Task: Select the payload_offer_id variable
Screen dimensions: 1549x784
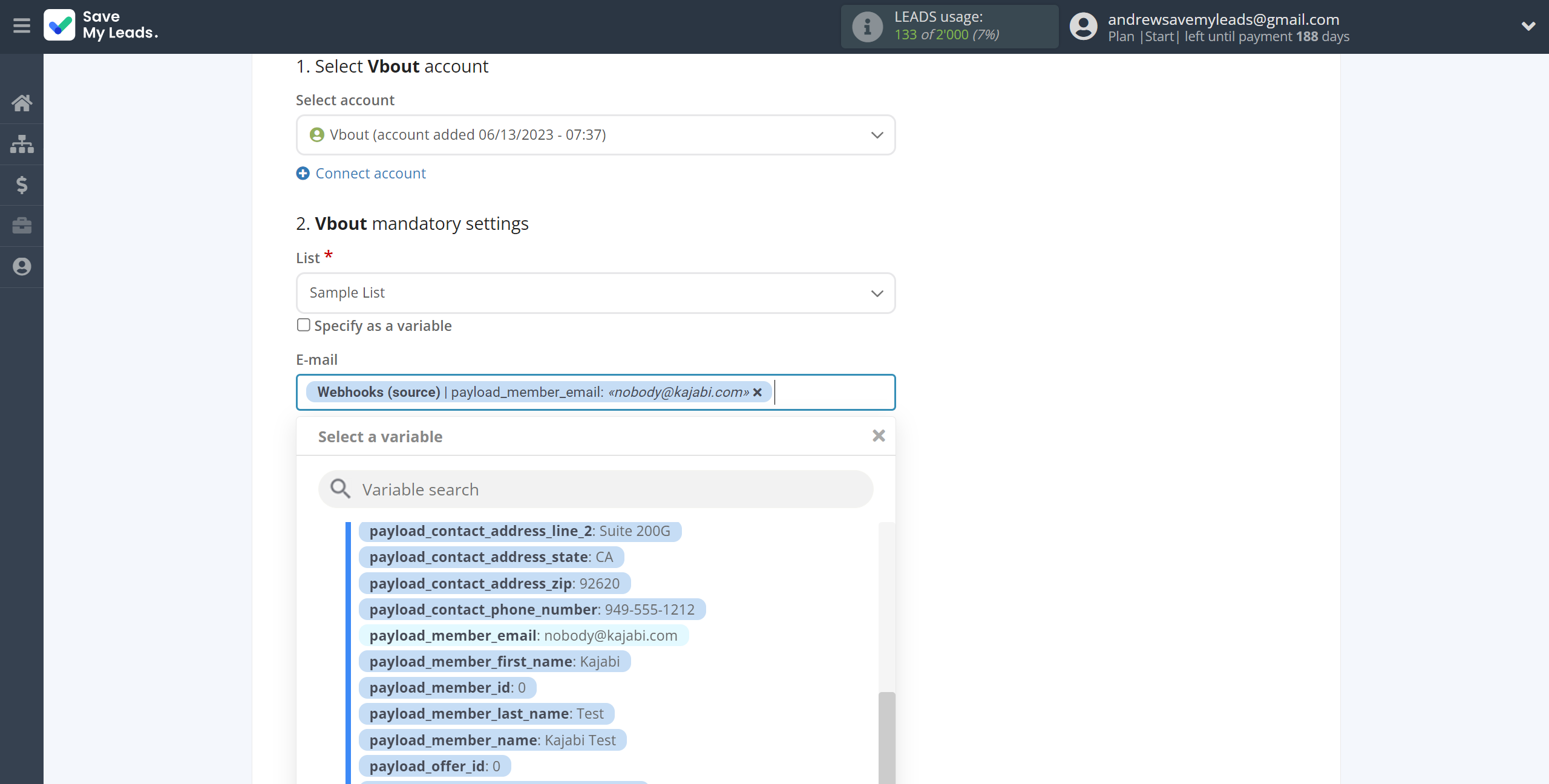Action: click(434, 766)
